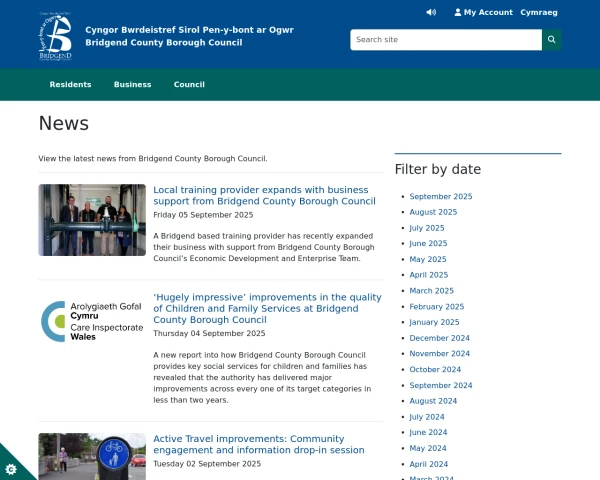
Task: Click the Bridgend council logo
Action: point(55,36)
